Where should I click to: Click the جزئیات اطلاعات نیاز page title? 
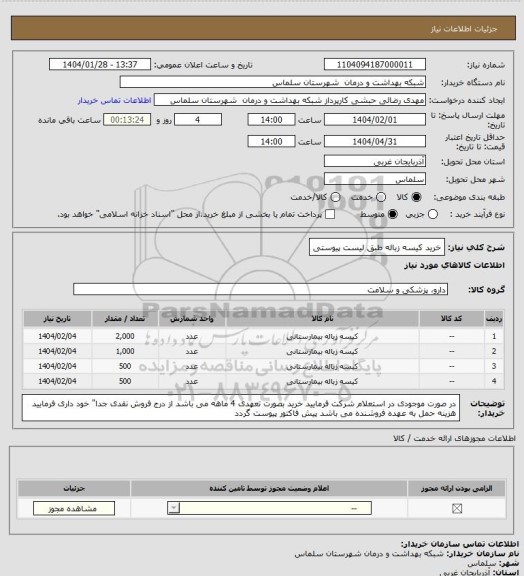coord(464,29)
